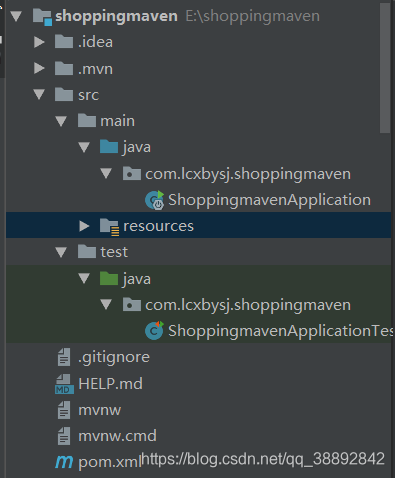The width and height of the screenshot is (395, 478).
Task: Click the blue sources java folder icon
Action: point(109,147)
